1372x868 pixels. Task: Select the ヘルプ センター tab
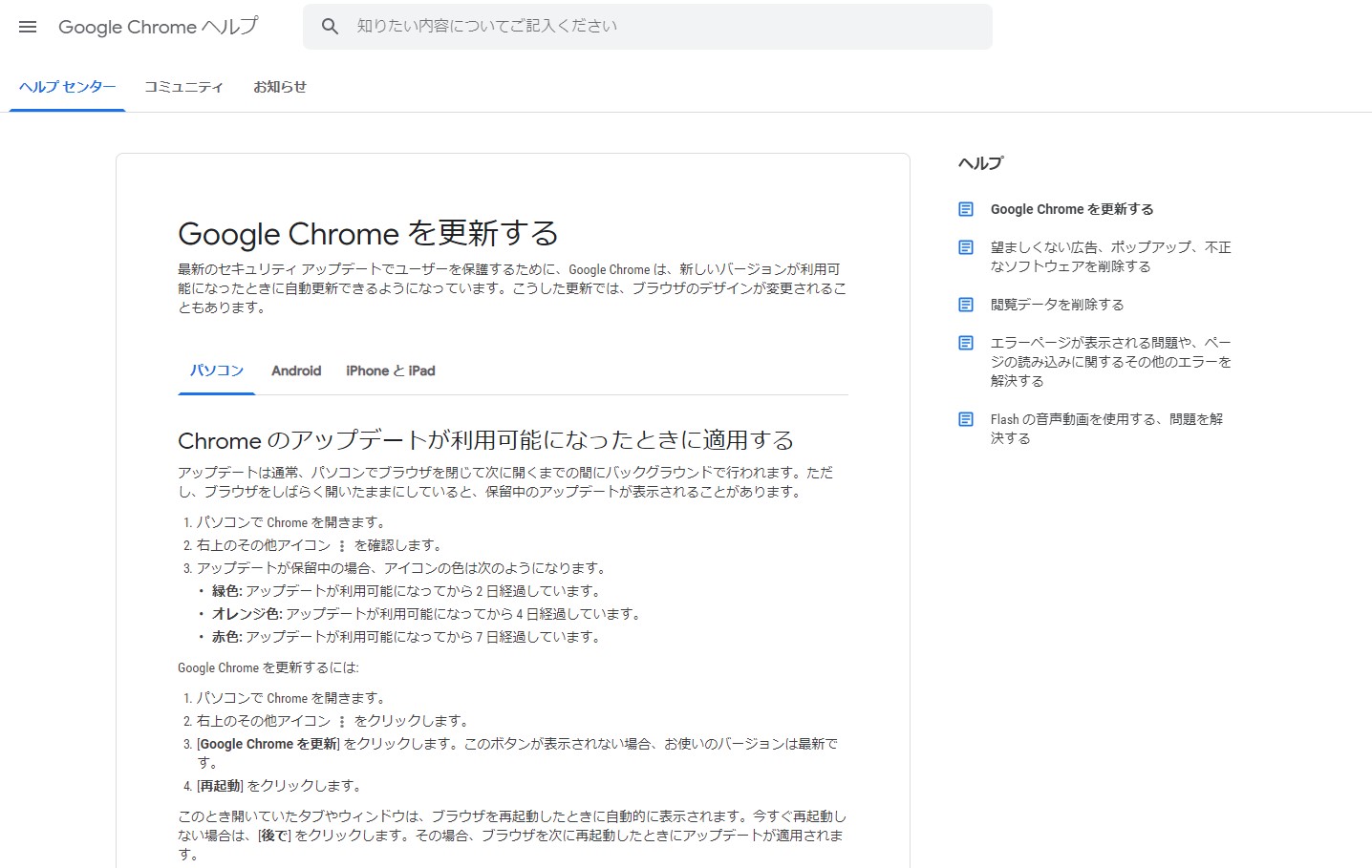67,87
